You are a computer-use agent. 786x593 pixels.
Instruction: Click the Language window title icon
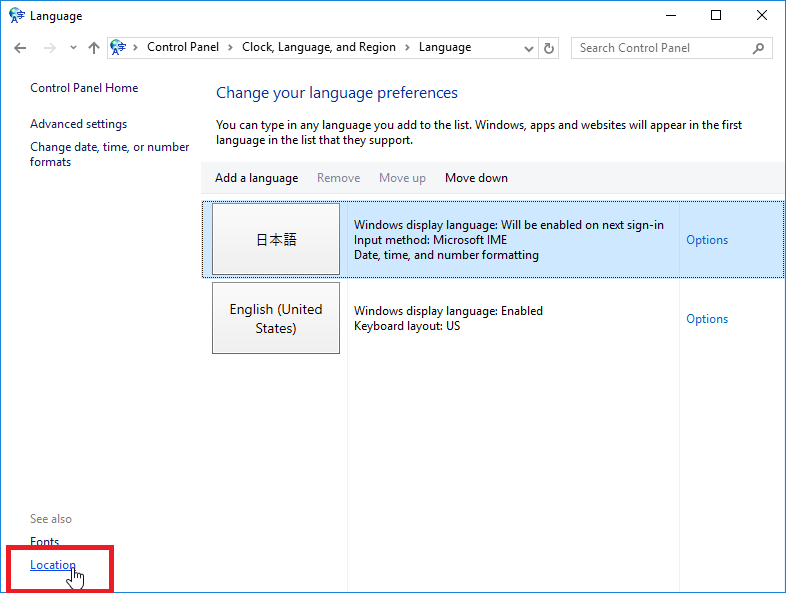(x=16, y=16)
